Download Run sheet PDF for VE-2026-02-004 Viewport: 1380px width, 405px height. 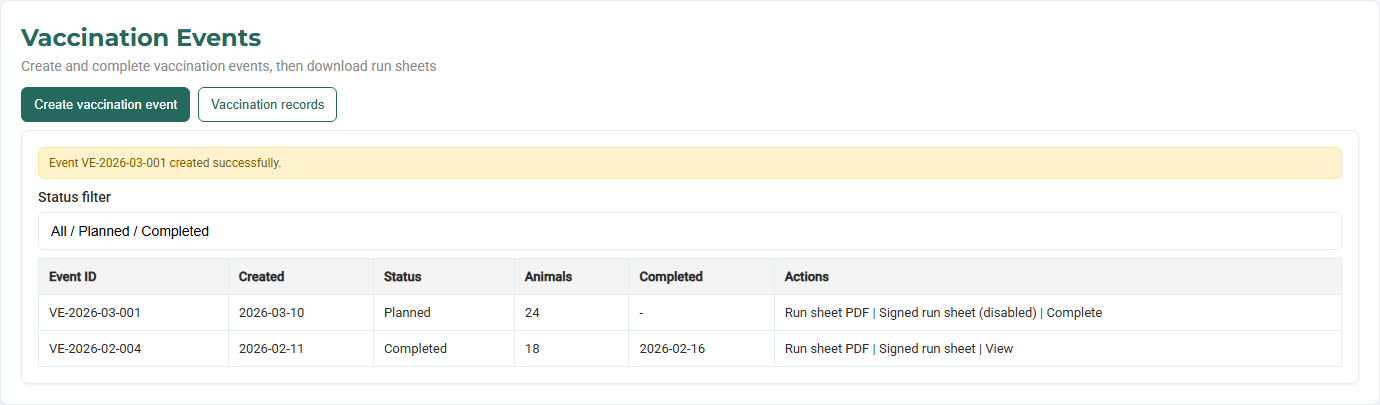click(826, 349)
